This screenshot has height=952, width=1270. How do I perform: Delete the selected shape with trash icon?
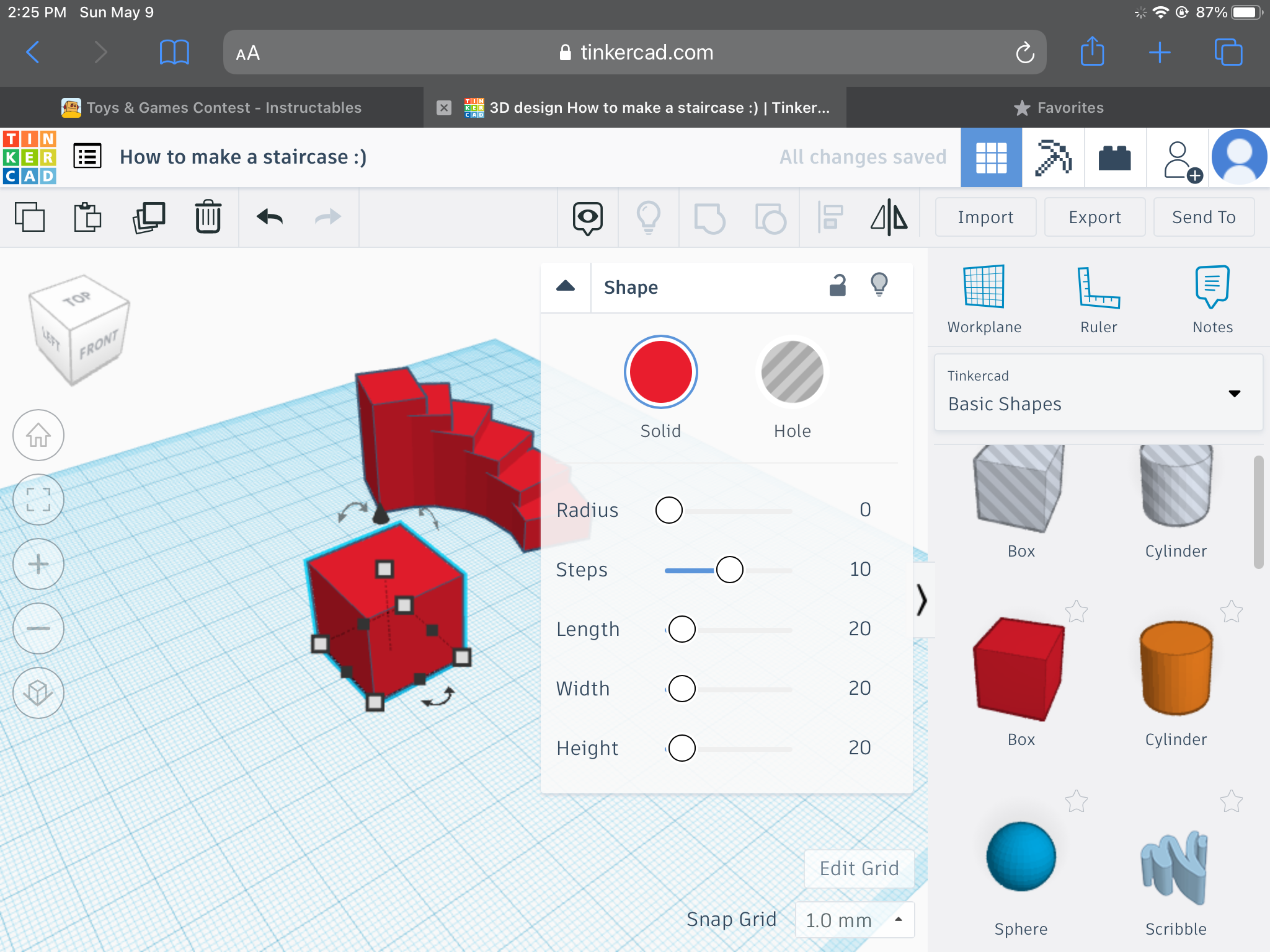coord(208,216)
